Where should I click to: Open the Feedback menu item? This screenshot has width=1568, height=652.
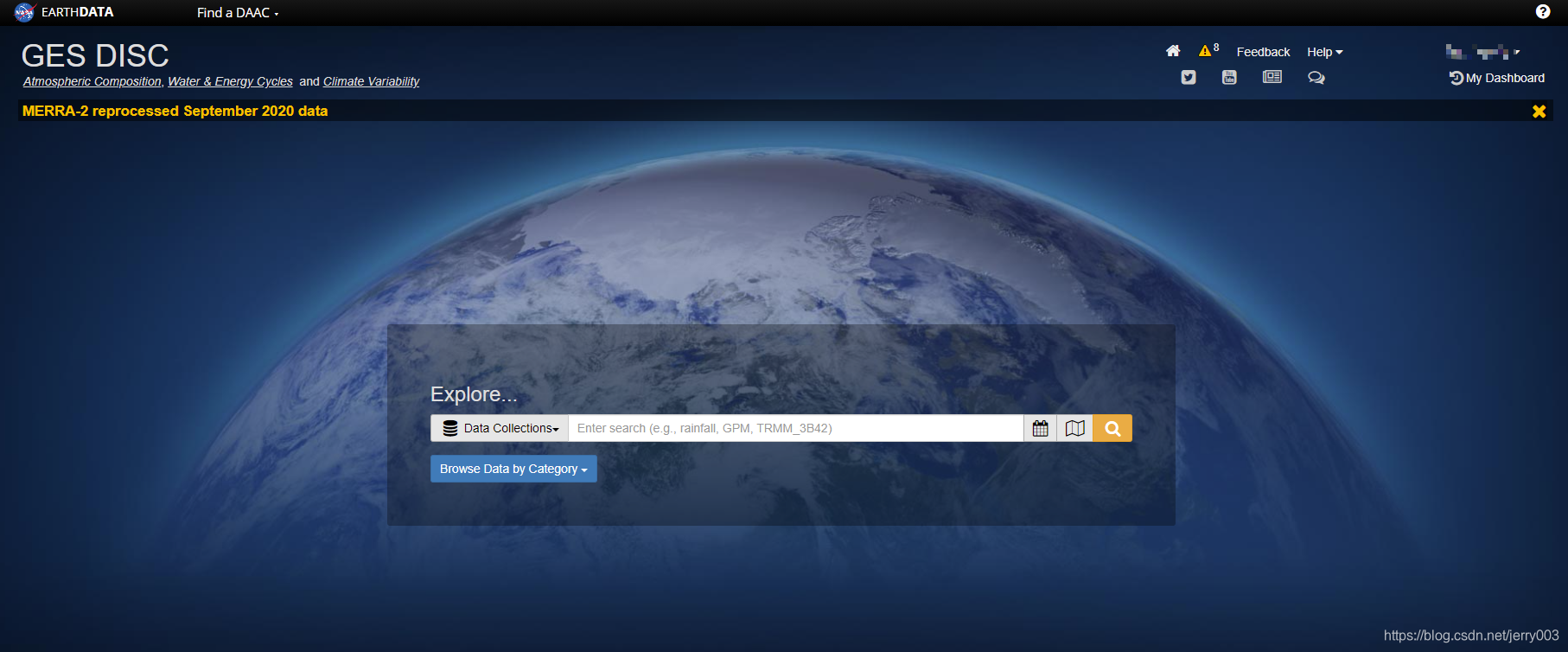(x=1263, y=52)
